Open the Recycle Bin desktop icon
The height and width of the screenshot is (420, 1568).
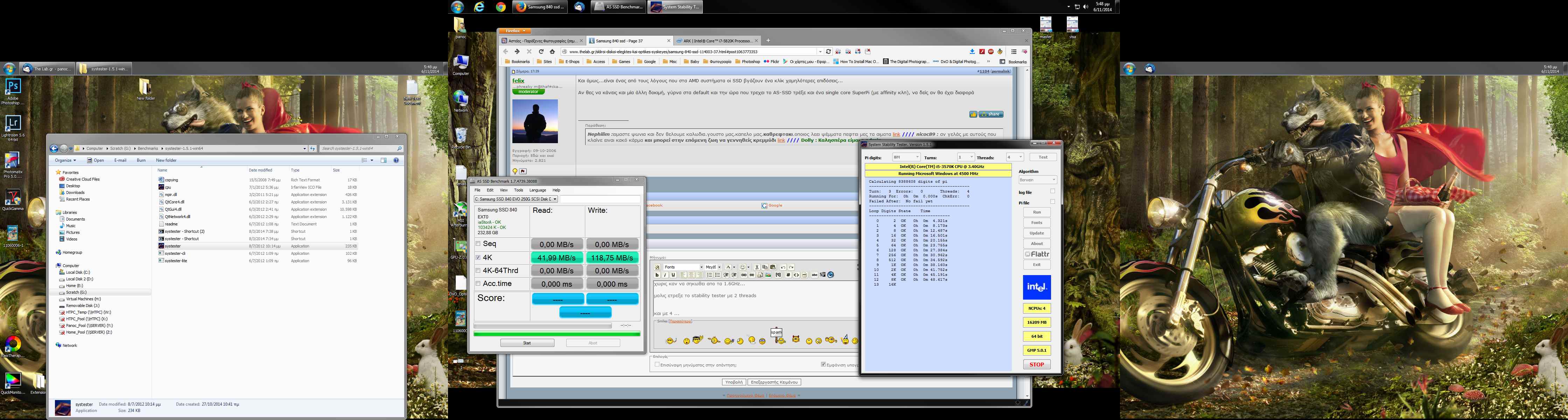click(461, 135)
